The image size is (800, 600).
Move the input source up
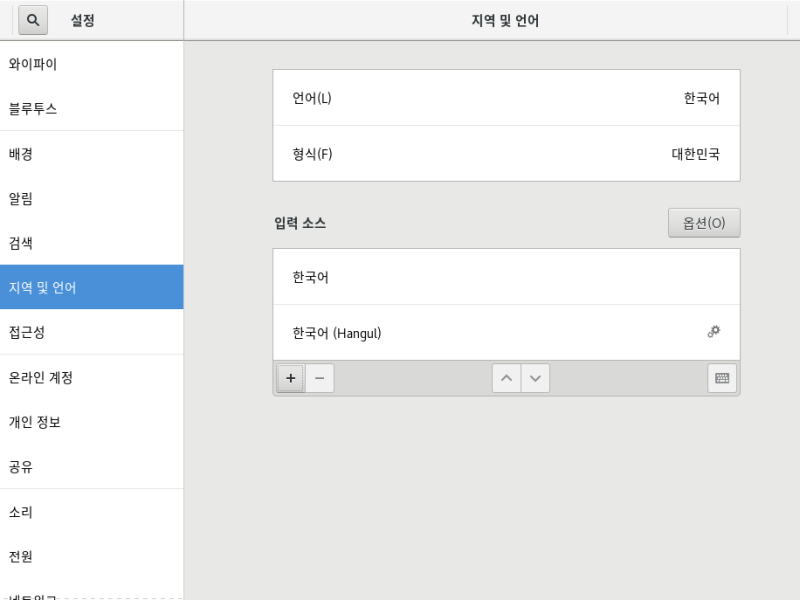coord(507,378)
